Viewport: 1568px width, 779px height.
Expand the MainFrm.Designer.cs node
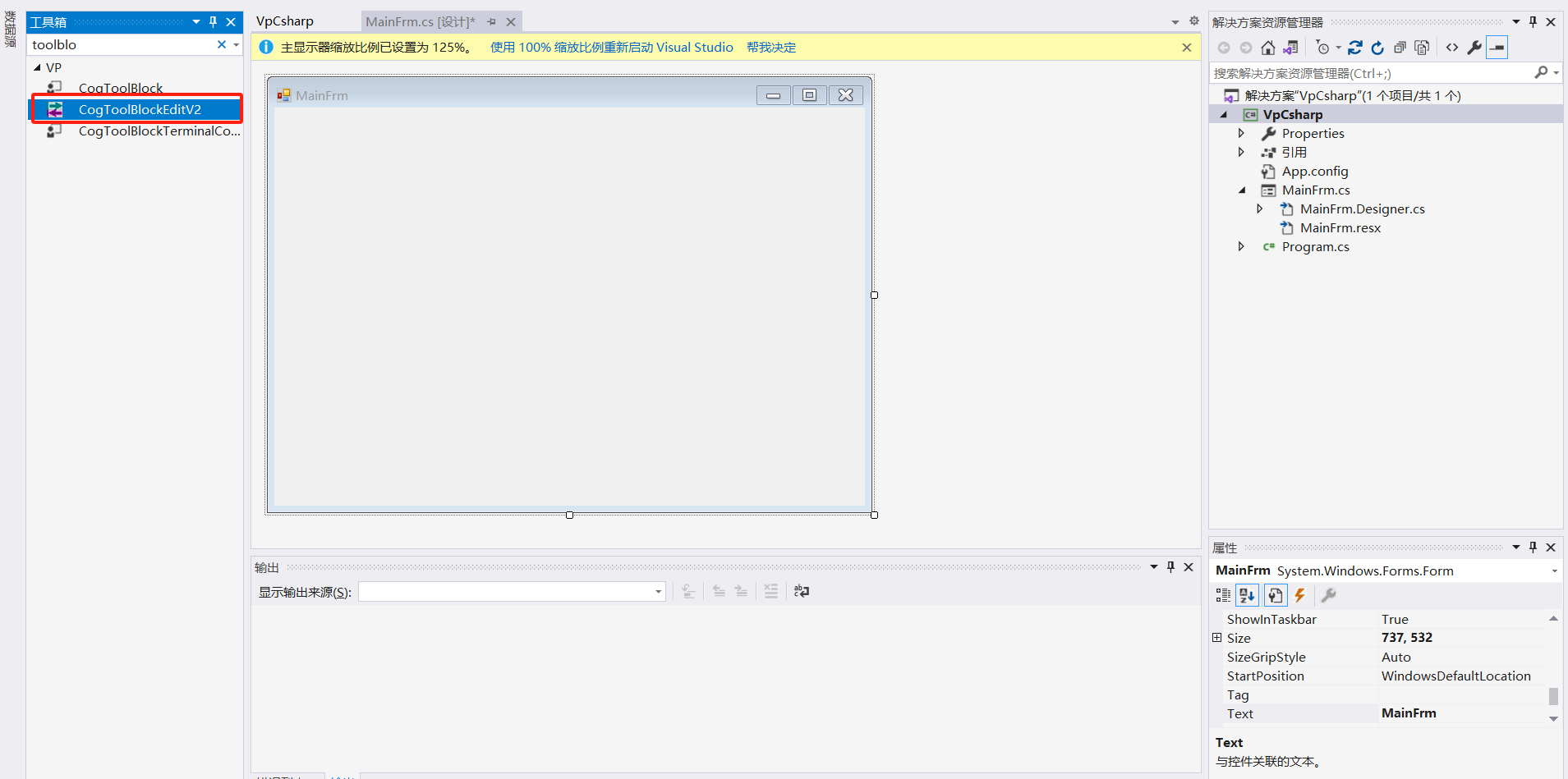(x=1261, y=208)
